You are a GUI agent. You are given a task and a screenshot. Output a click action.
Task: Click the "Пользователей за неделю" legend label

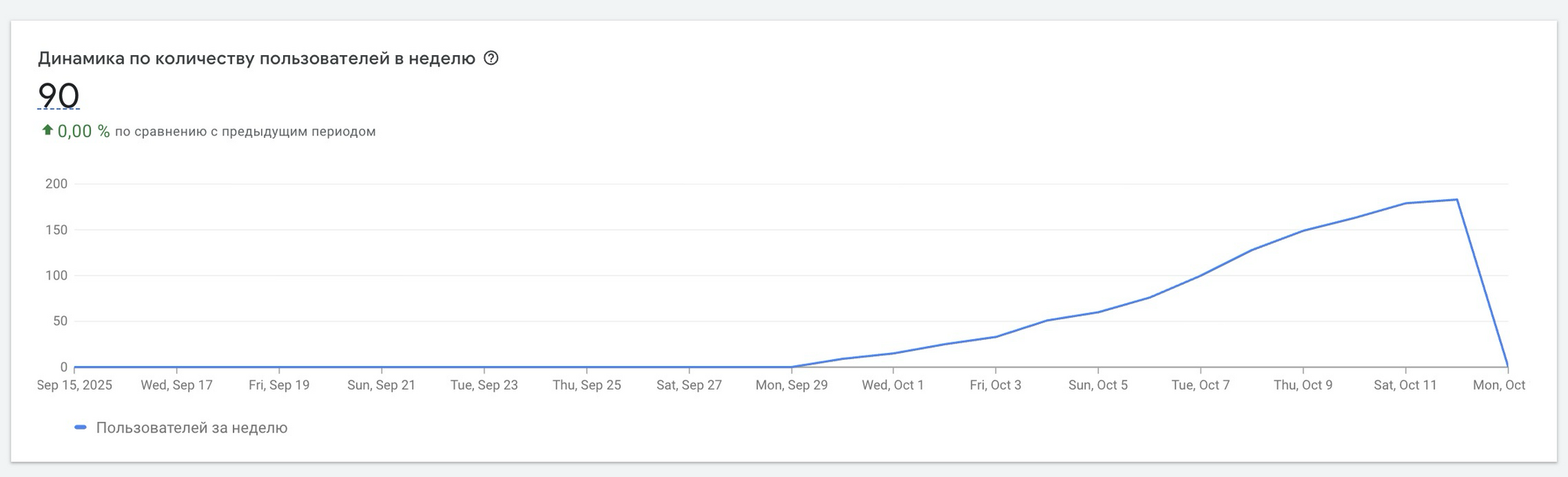[x=191, y=428]
